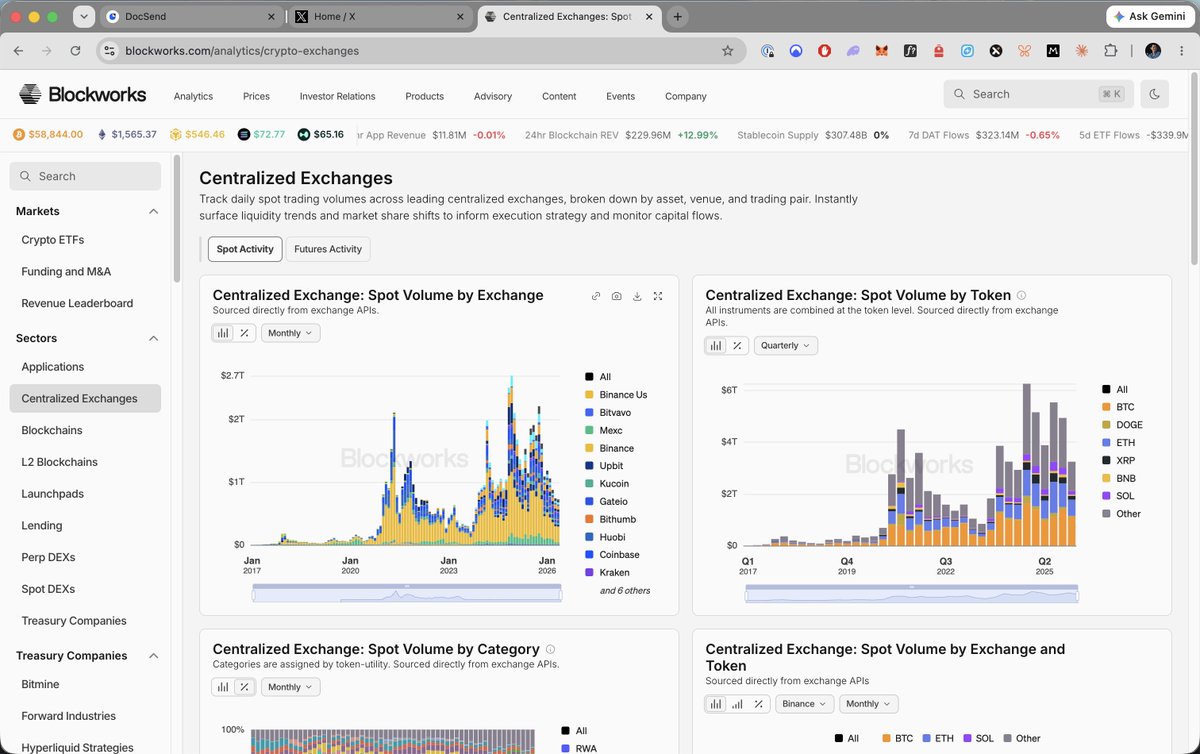The height and width of the screenshot is (754, 1200).
Task: Toggle Binance Us legend series
Action: pos(616,395)
